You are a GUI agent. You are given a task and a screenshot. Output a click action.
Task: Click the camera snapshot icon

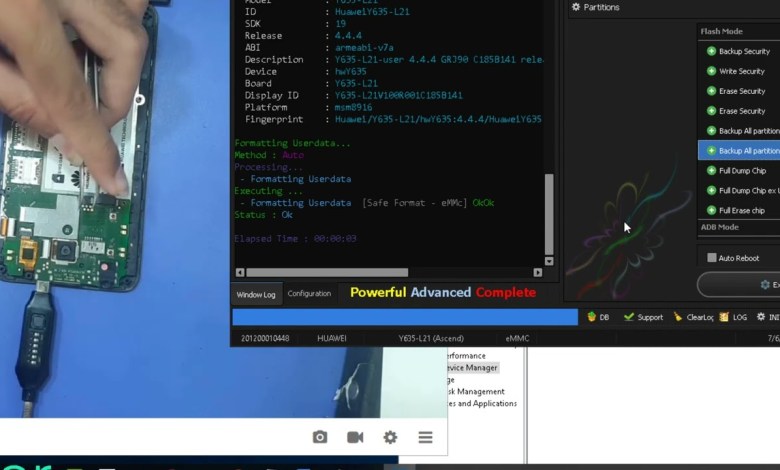click(x=320, y=437)
